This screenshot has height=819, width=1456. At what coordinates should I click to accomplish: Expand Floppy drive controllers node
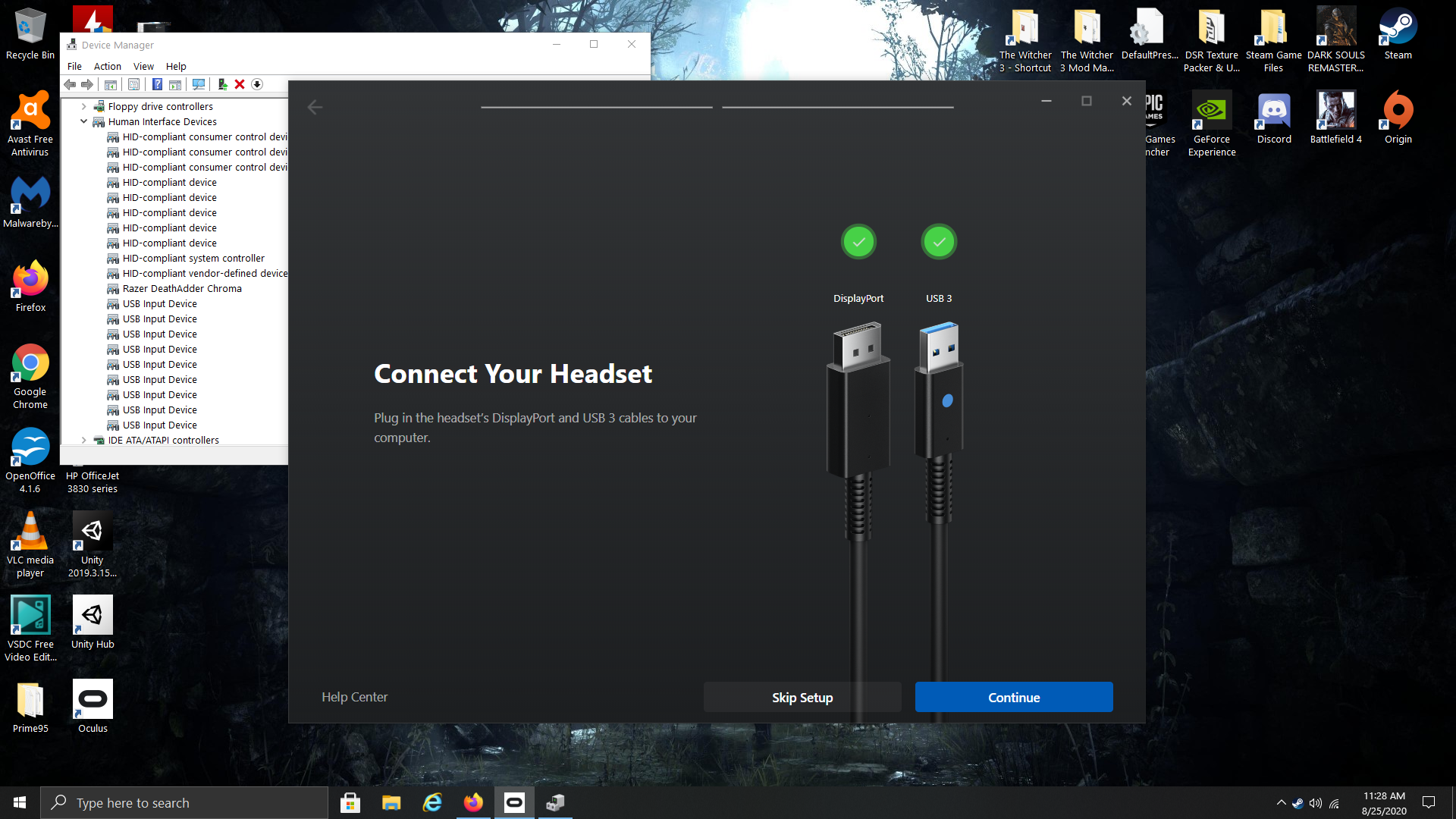pos(84,106)
